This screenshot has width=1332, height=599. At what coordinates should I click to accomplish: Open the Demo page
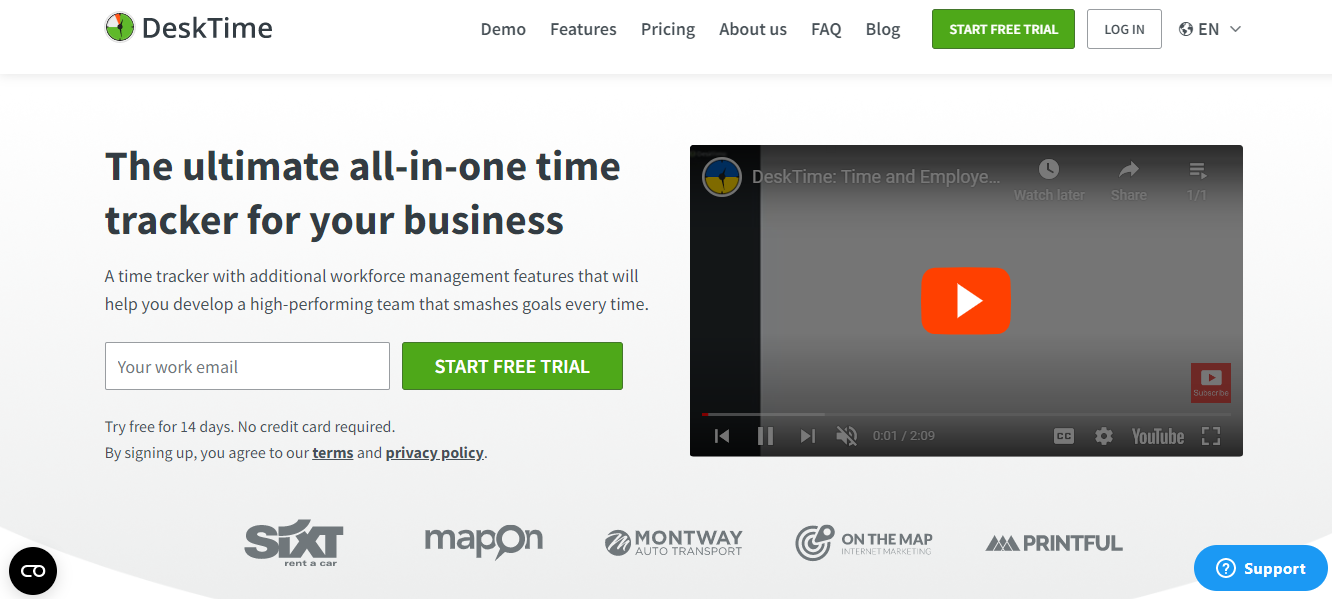click(503, 29)
